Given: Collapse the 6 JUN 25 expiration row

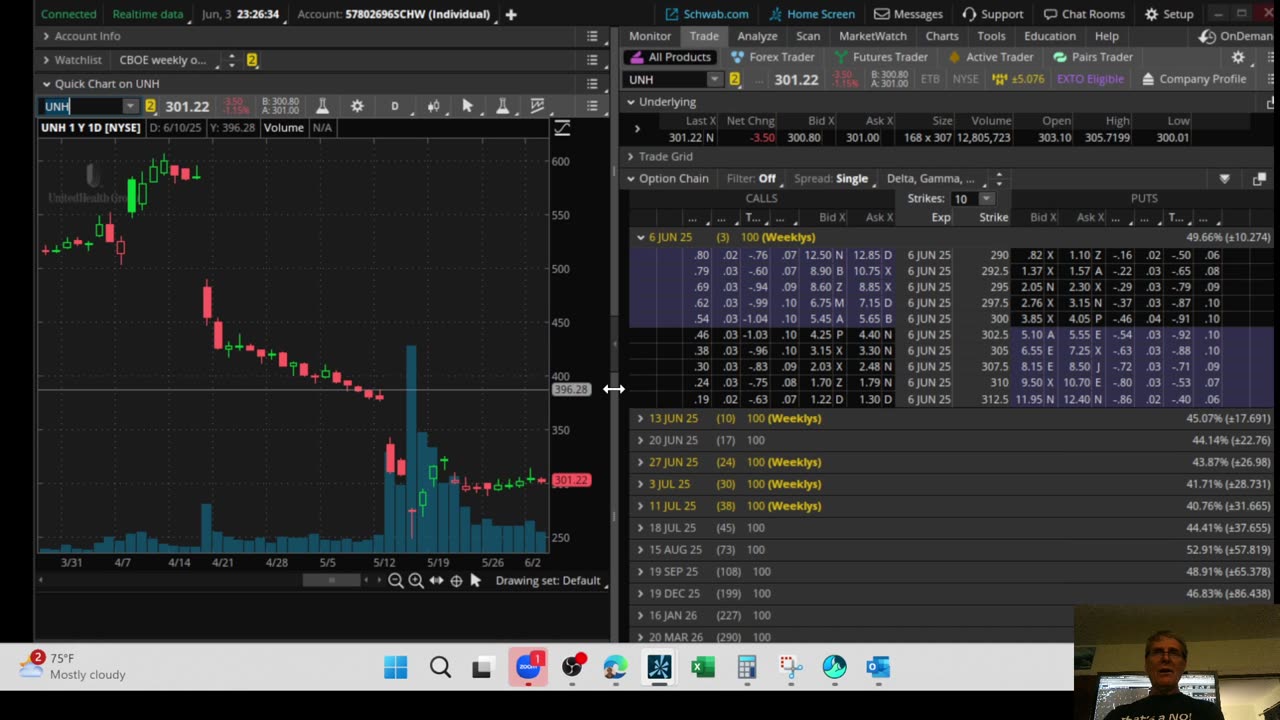Looking at the screenshot, I should 641,237.
